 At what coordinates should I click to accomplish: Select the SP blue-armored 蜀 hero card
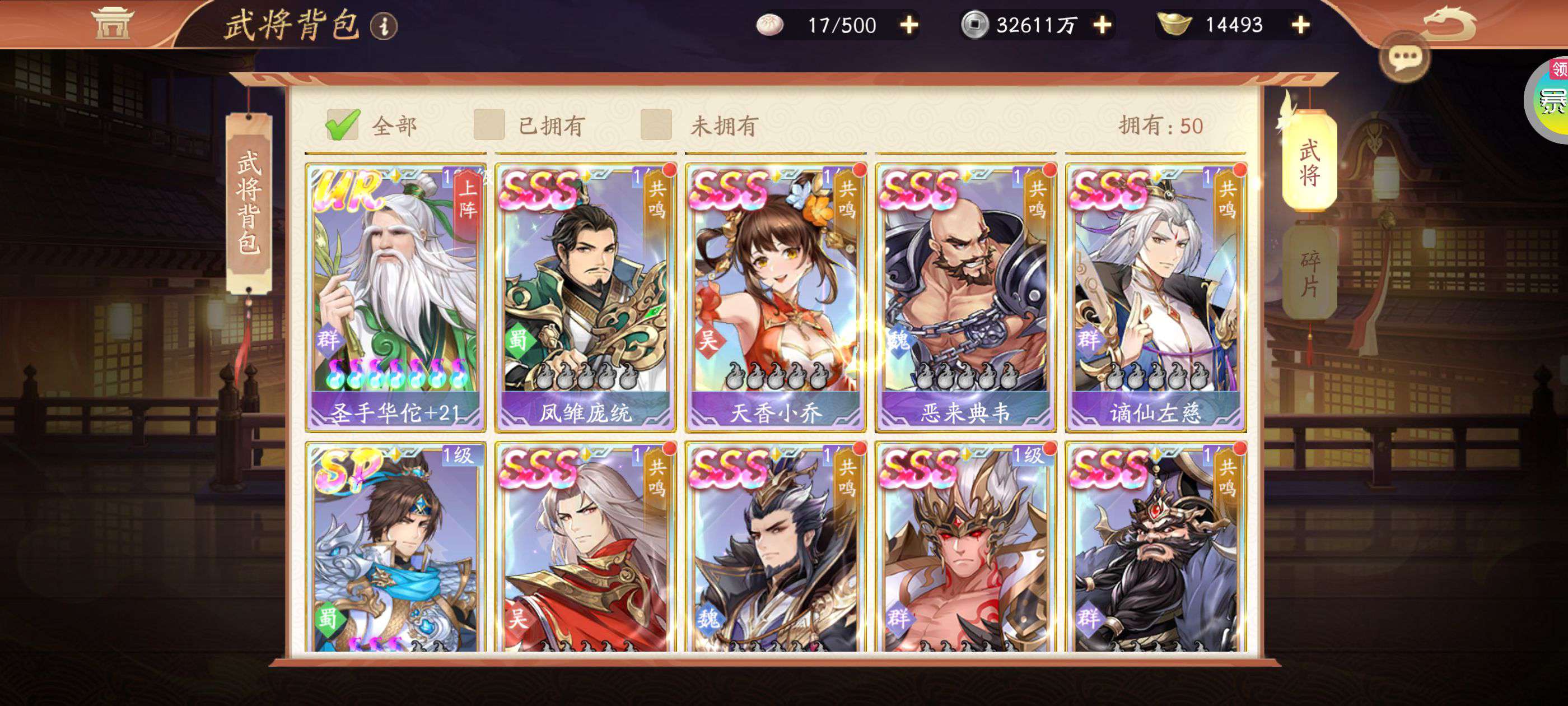click(x=396, y=547)
